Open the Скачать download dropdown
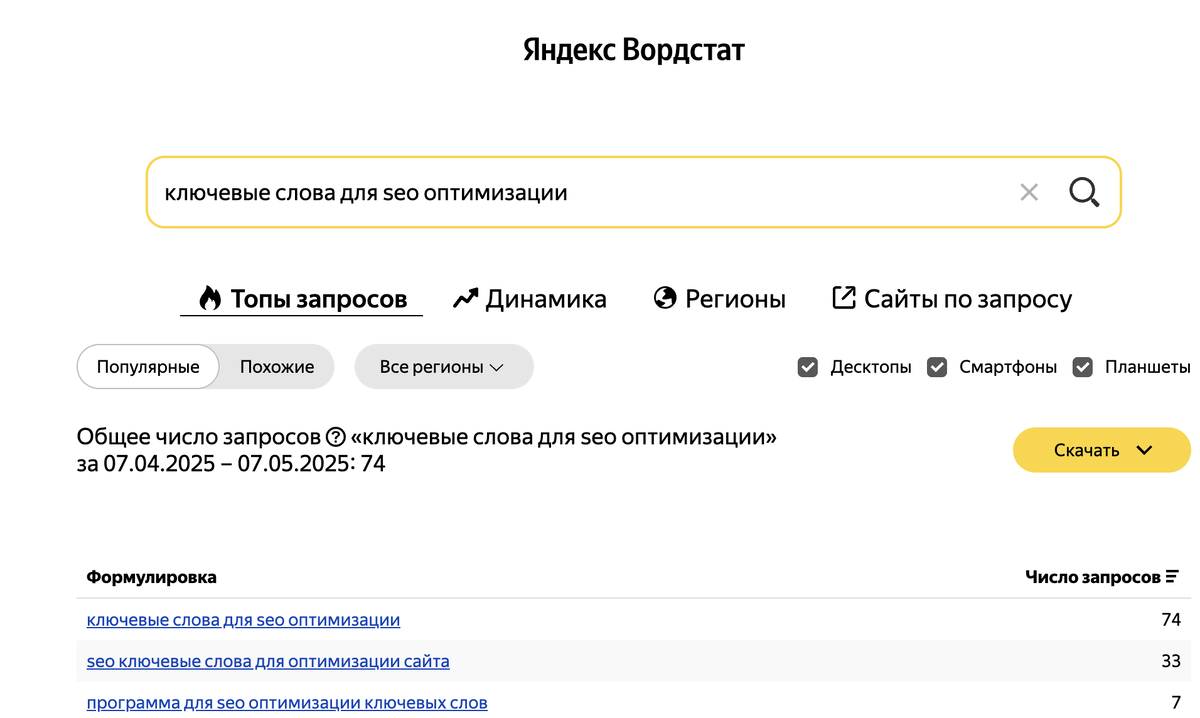Screen dimensions: 1200x718 tap(1102, 450)
